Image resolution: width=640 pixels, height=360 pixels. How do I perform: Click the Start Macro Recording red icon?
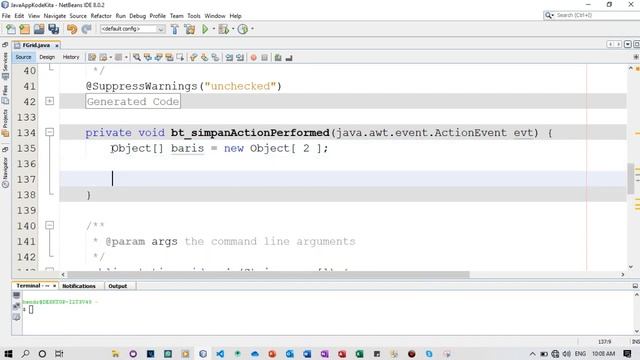pos(253,58)
